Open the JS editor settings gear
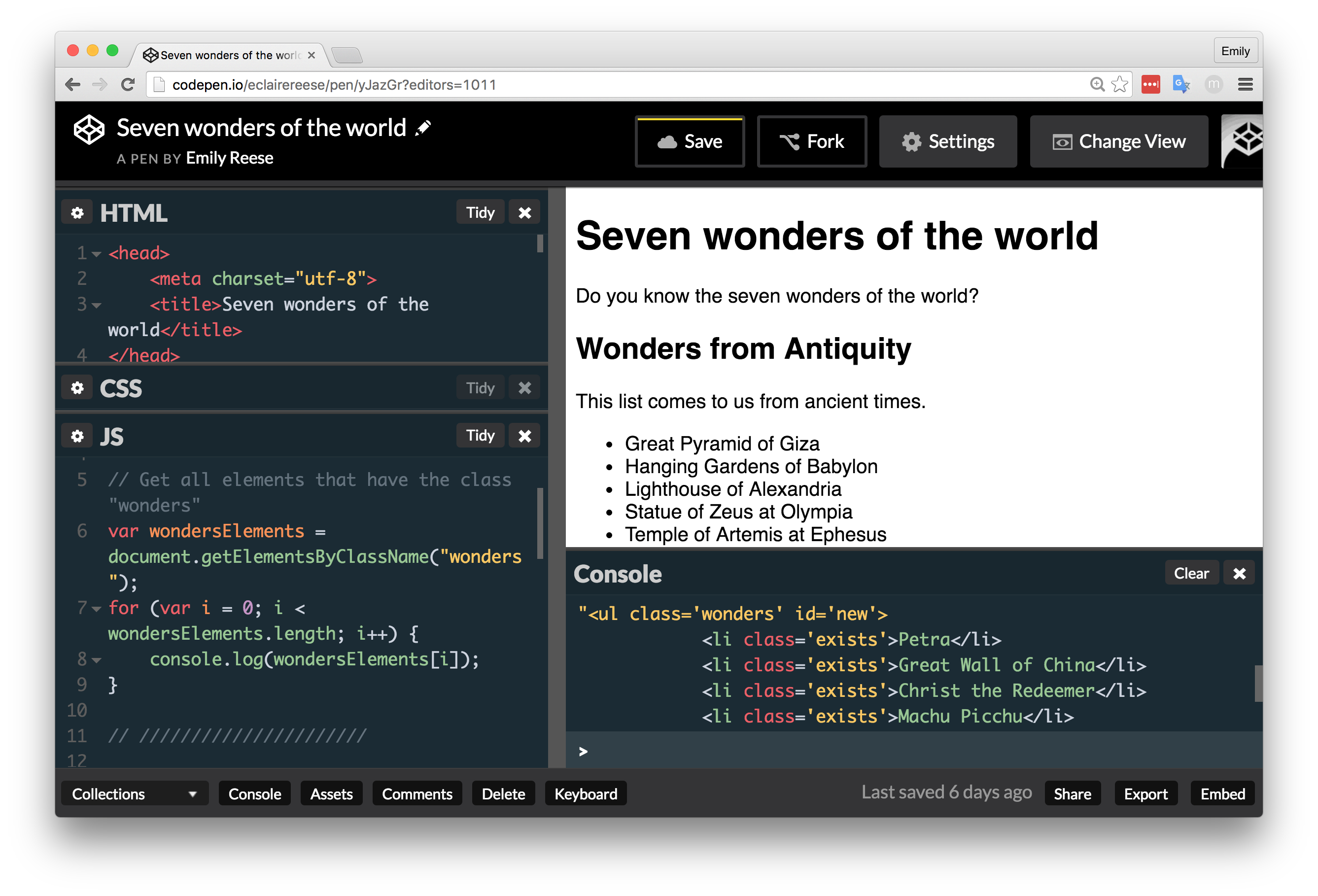 [x=77, y=436]
